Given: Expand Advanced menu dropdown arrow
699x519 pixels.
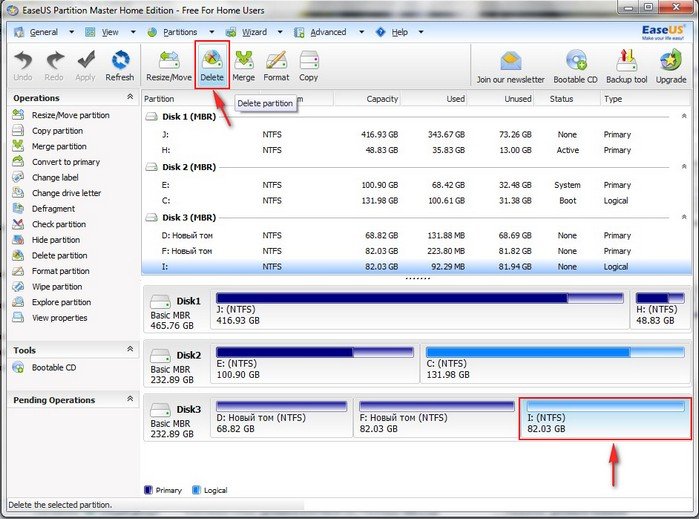Looking at the screenshot, I should tap(362, 32).
